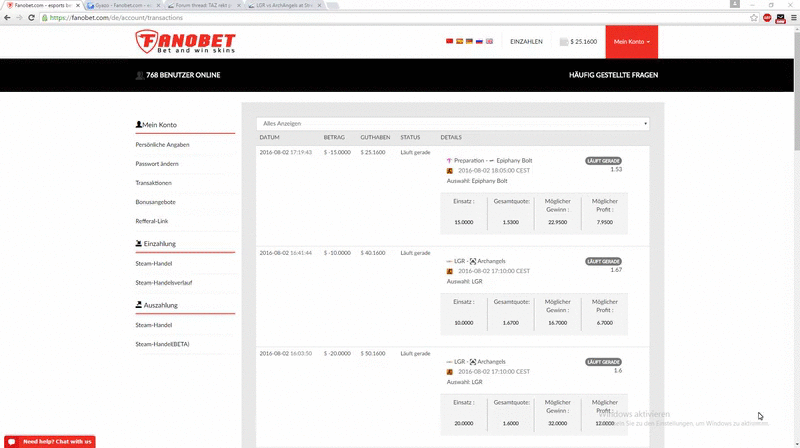Viewport: 800px width, 448px height.
Task: Click the Auszahlung section icon
Action: 138,305
